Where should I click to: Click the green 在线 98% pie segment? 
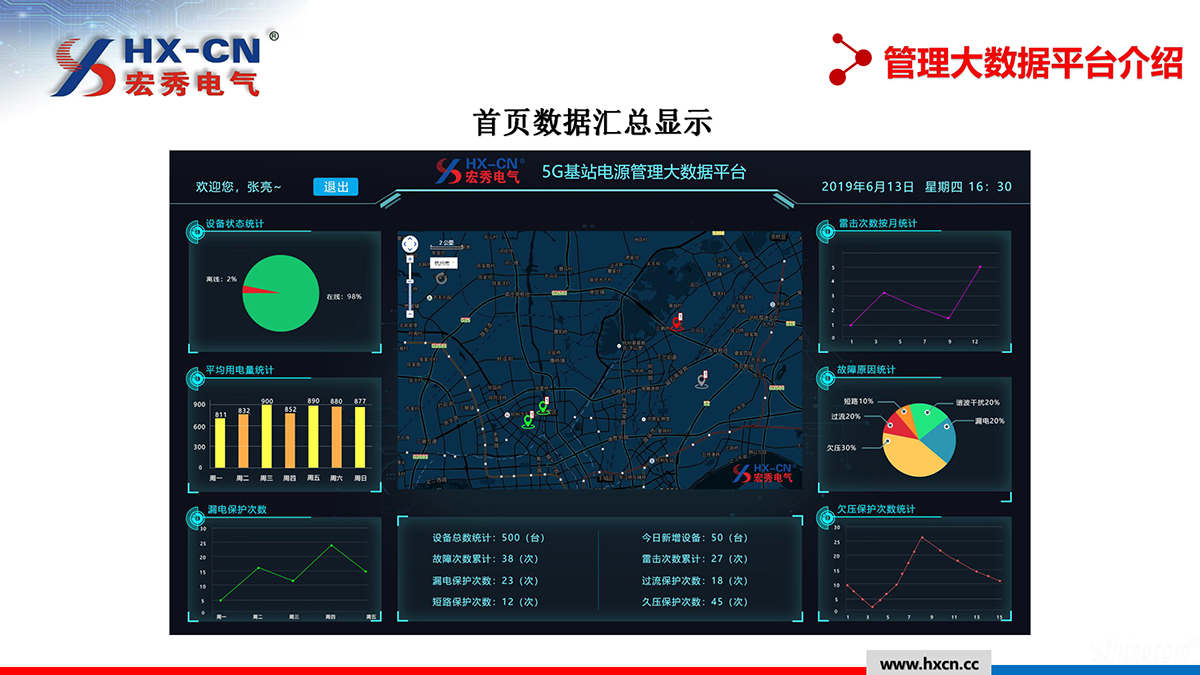290,300
